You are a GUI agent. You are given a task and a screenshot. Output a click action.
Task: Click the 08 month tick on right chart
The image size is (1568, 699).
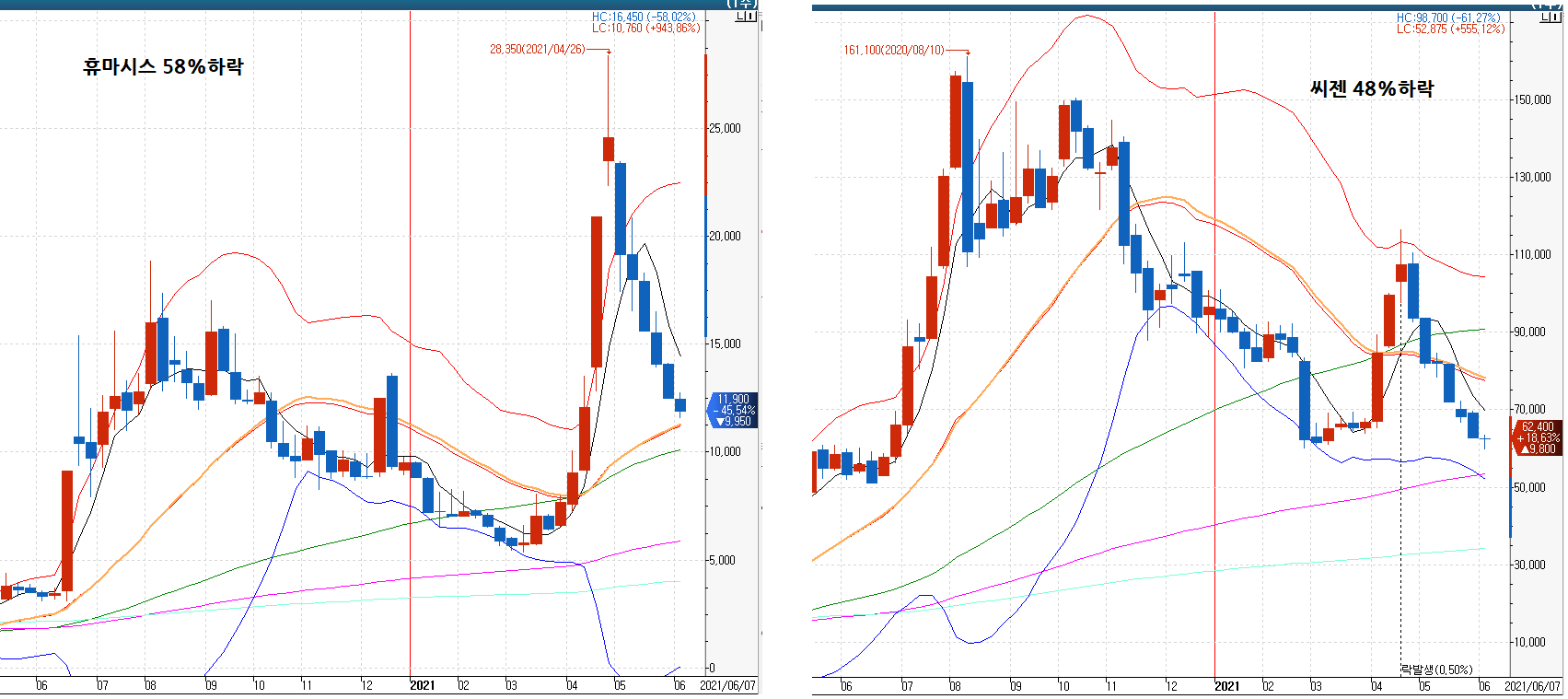tap(955, 686)
